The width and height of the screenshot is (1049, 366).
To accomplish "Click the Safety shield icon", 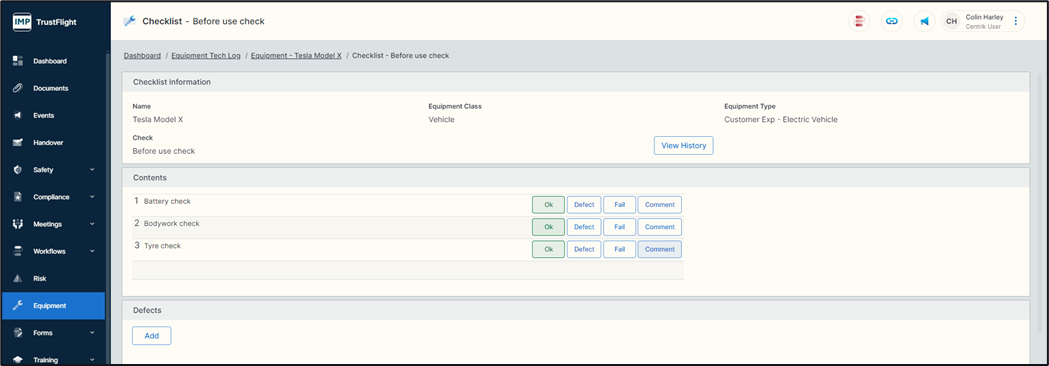I will pos(18,170).
